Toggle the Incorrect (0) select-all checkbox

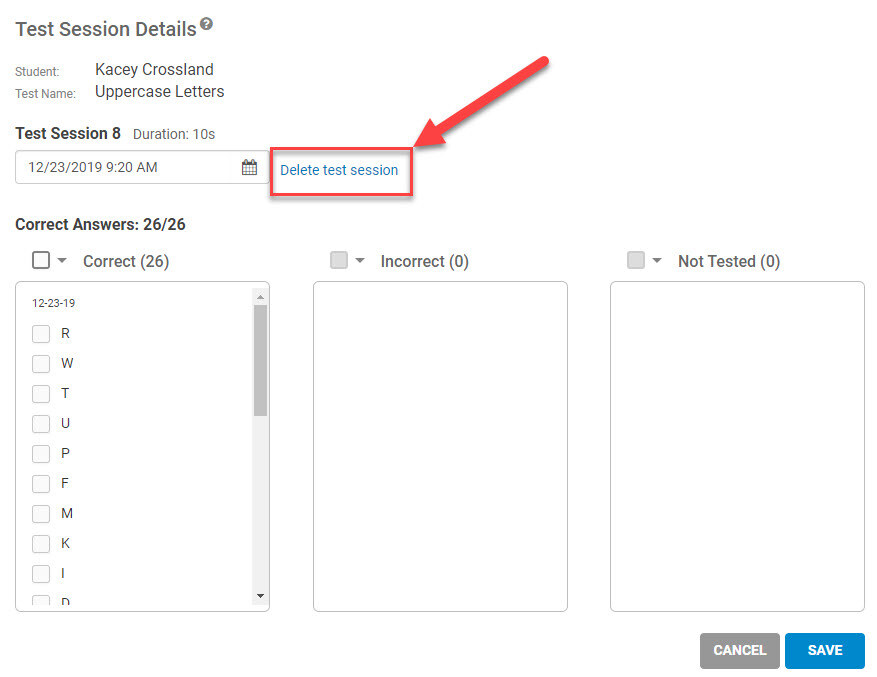[x=338, y=260]
